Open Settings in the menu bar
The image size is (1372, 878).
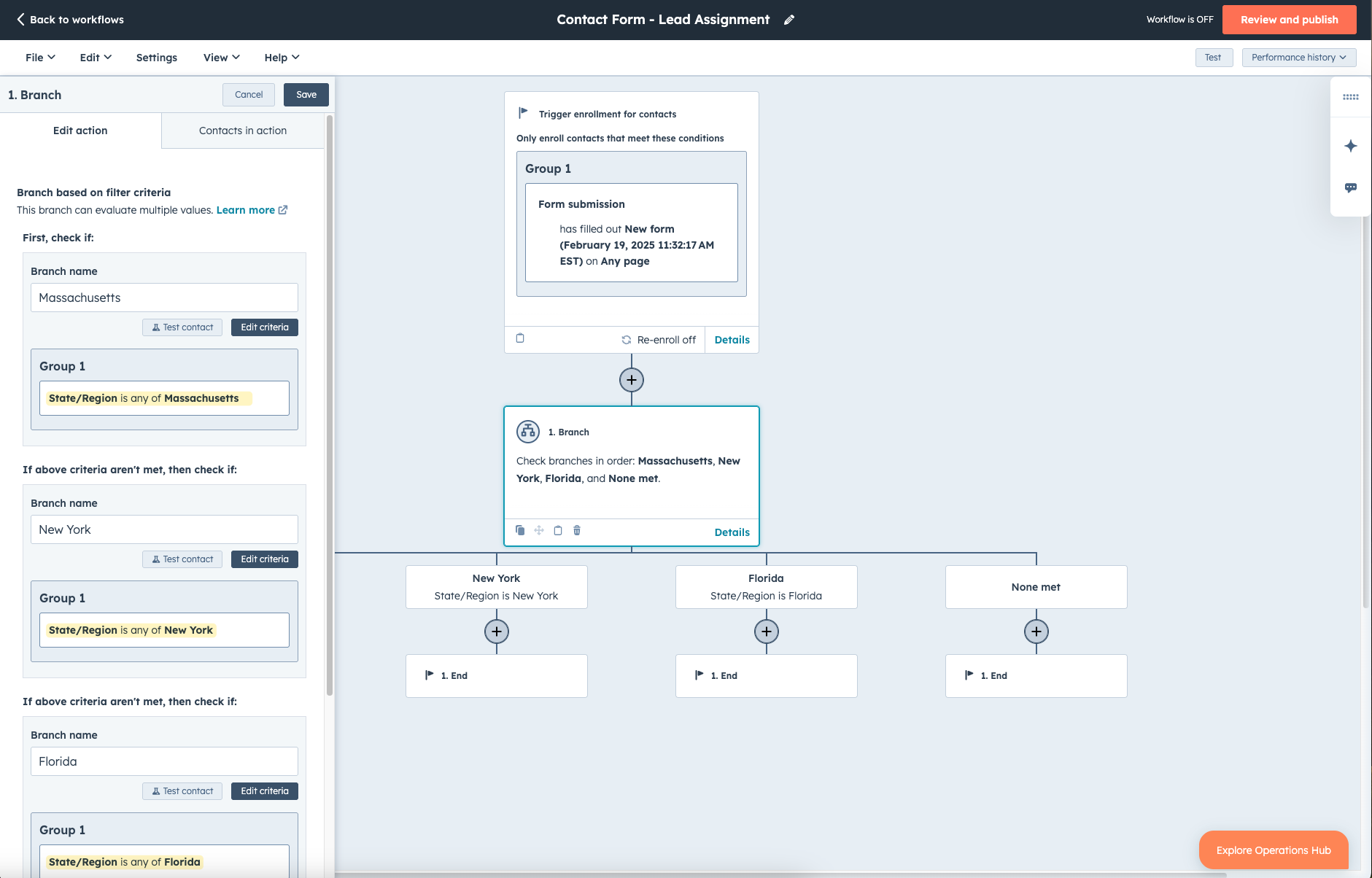(x=157, y=58)
